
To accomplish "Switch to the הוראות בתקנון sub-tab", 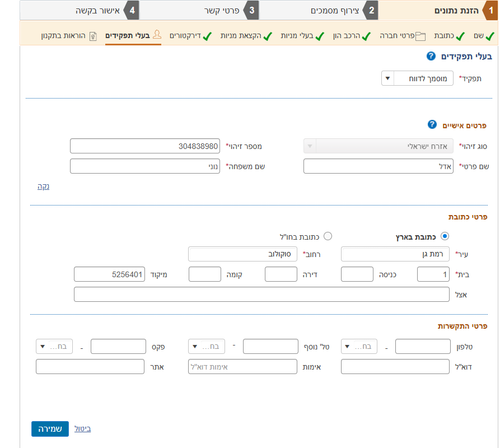I will tap(69, 36).
